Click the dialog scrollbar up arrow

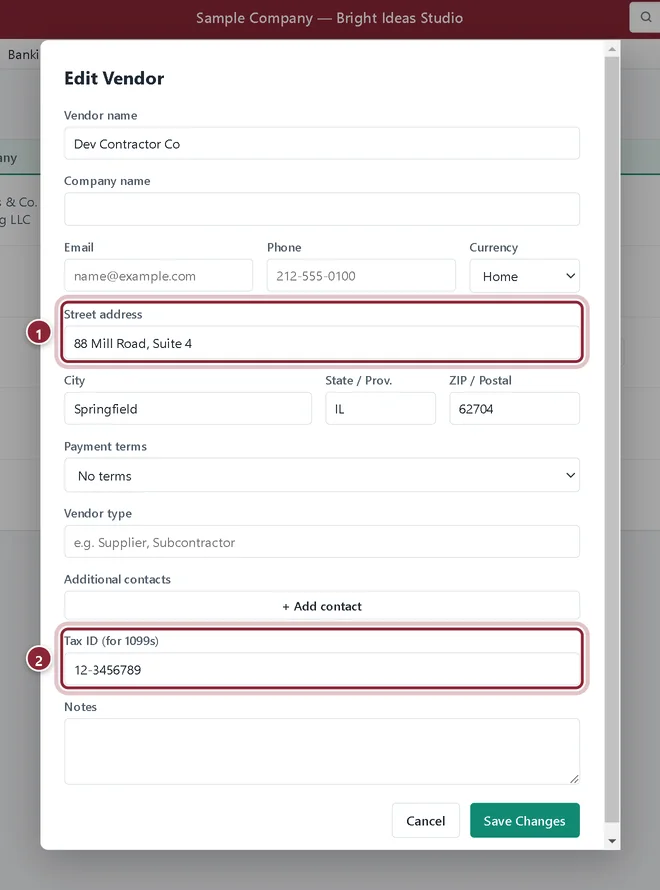click(612, 49)
